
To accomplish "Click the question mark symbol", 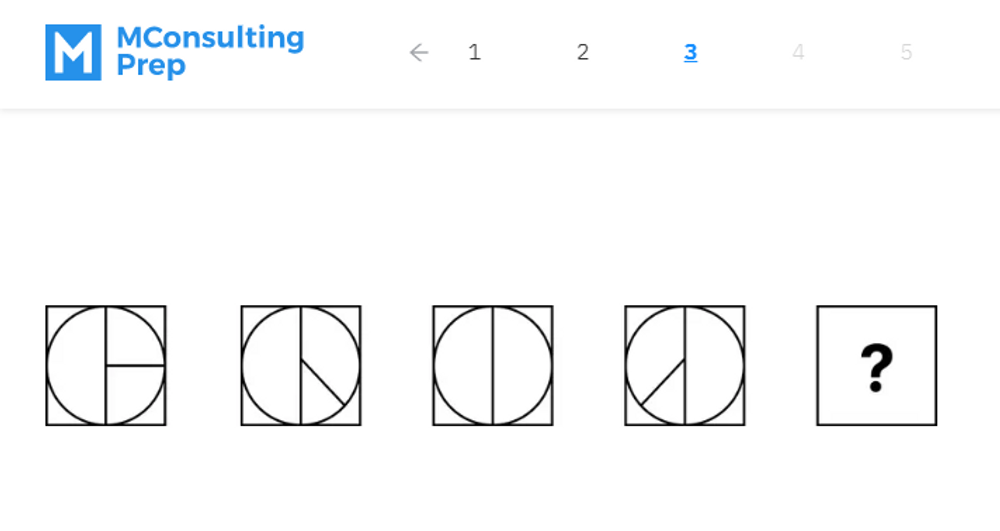I will click(x=876, y=367).
